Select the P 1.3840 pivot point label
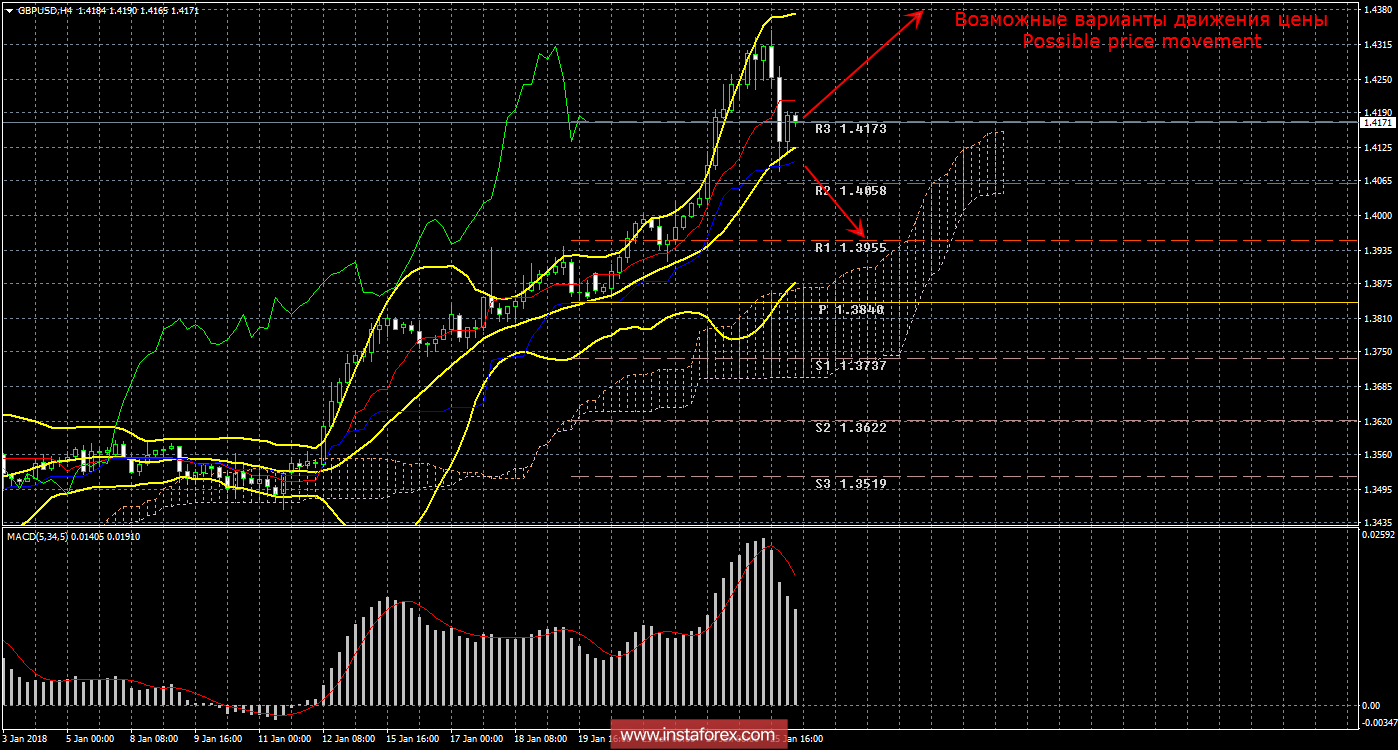The width and height of the screenshot is (1398, 750). (x=852, y=310)
